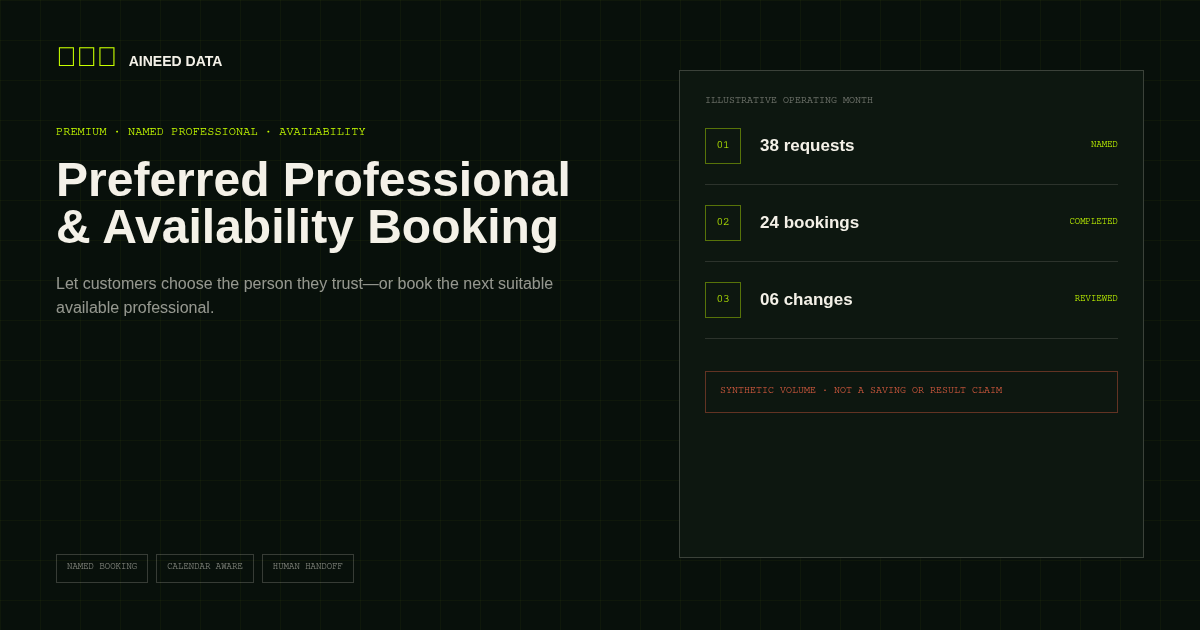Click the NAMED status label
This screenshot has width=1200, height=630.
1104,145
